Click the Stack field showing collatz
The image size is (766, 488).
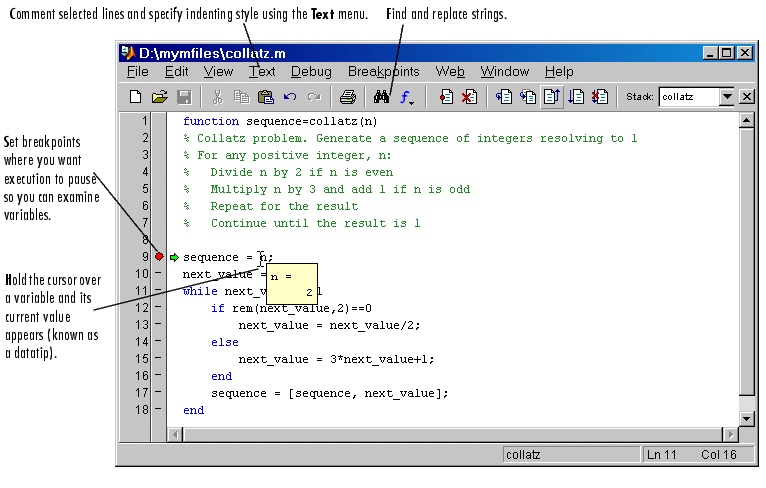pyautogui.click(x=689, y=97)
